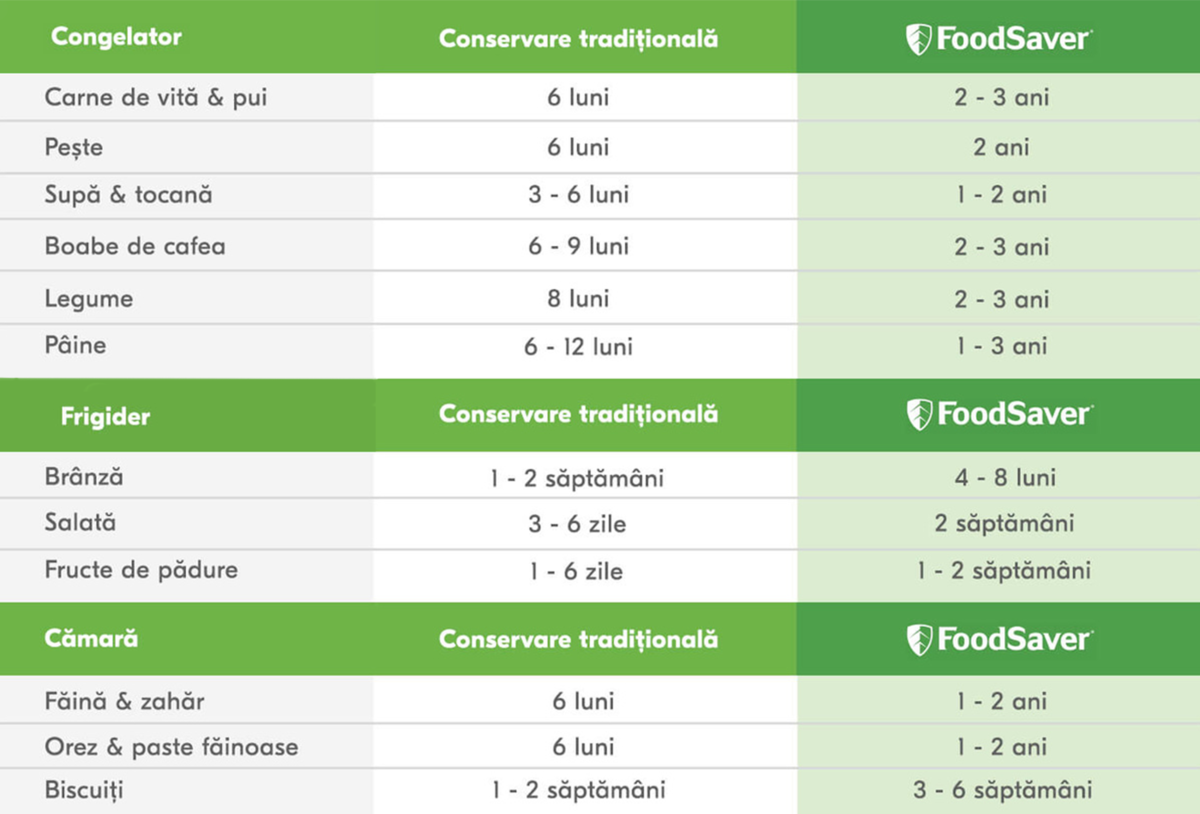Select the Biscuiți row label

[85, 790]
